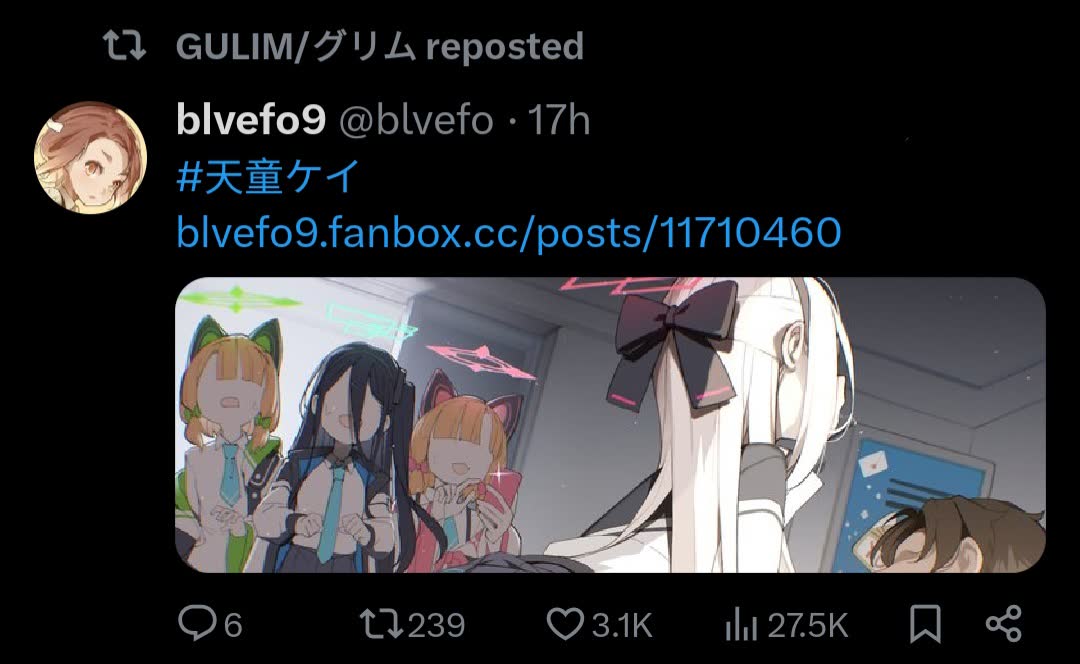Open the GULIM/グリム reposted profile label
This screenshot has width=1080, height=664.
point(380,47)
